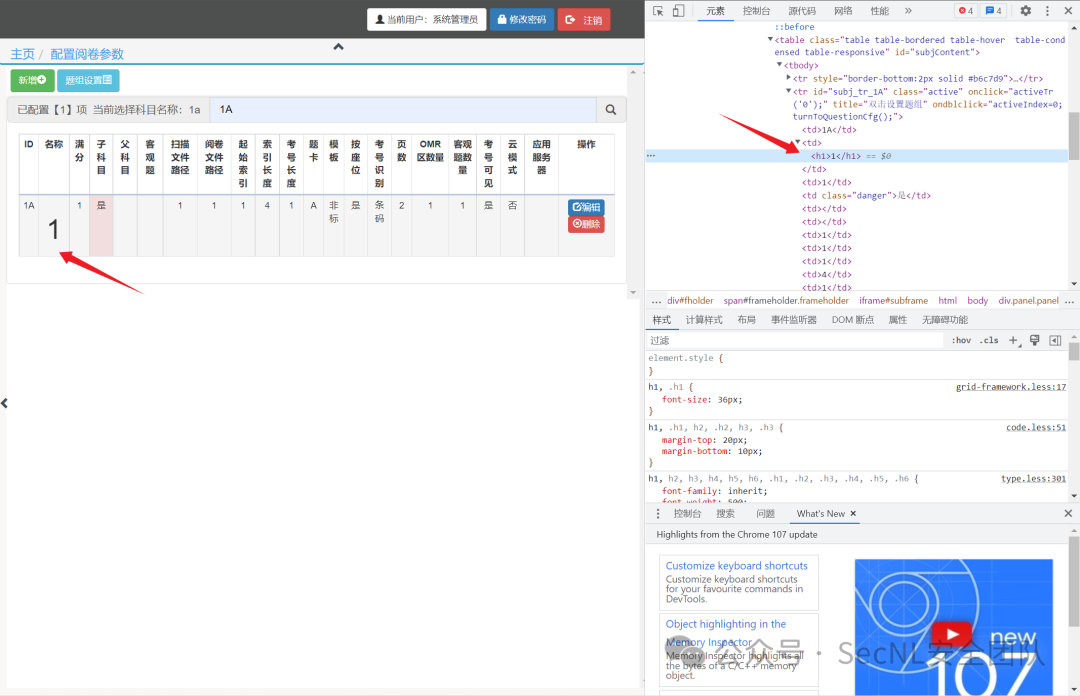Click the search magnifier button beside subject field
The width and height of the screenshot is (1080, 696).
coord(610,109)
